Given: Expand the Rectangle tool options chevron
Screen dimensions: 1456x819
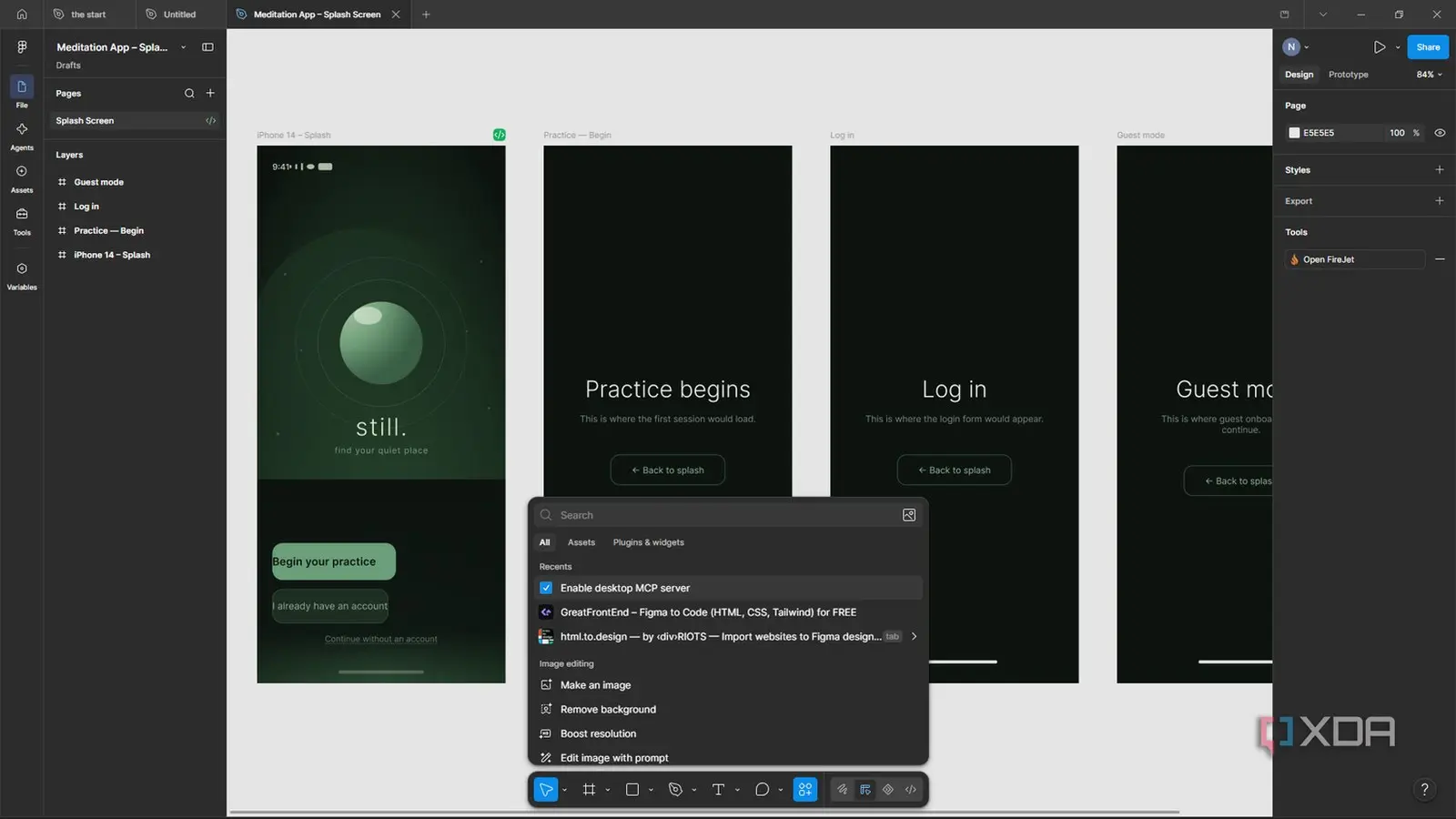Looking at the screenshot, I should 651,790.
